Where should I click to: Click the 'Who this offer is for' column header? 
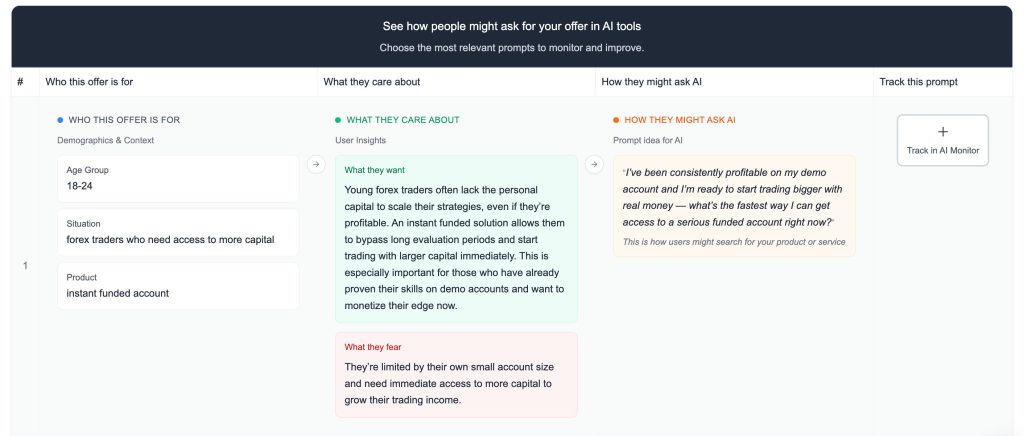coord(88,82)
